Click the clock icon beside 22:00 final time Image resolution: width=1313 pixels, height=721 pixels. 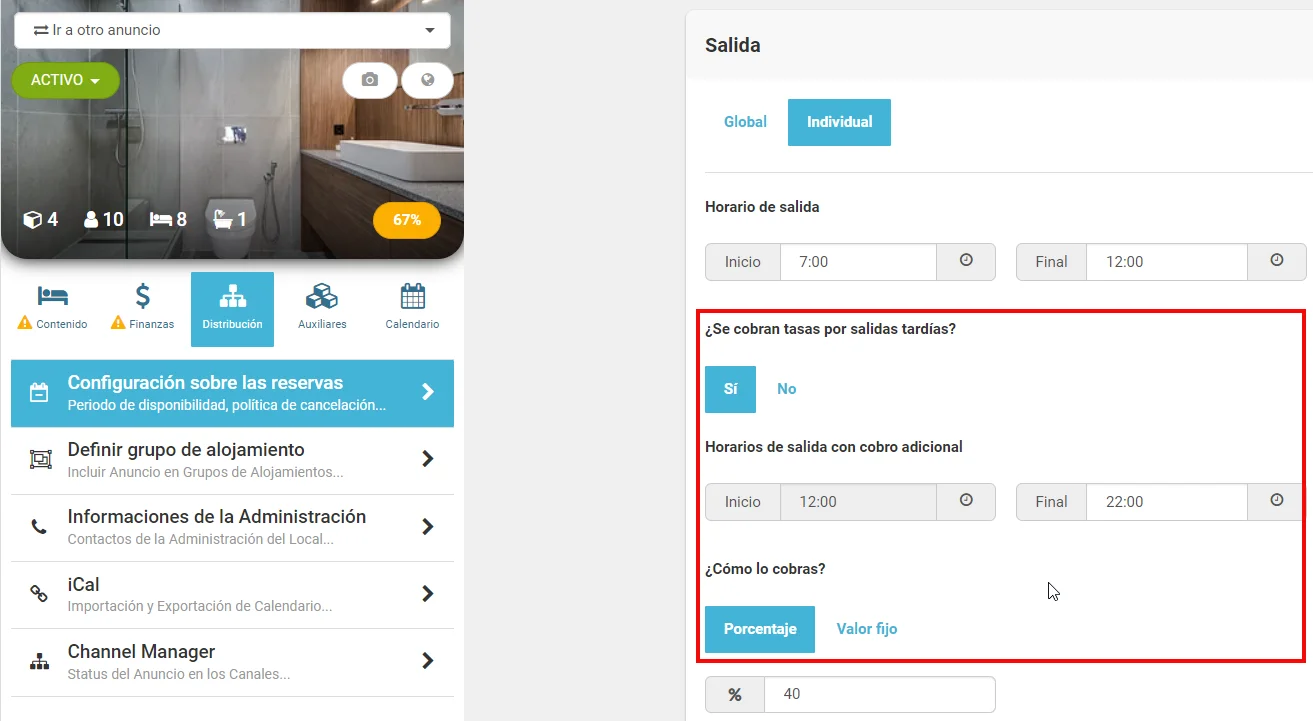[1277, 501]
